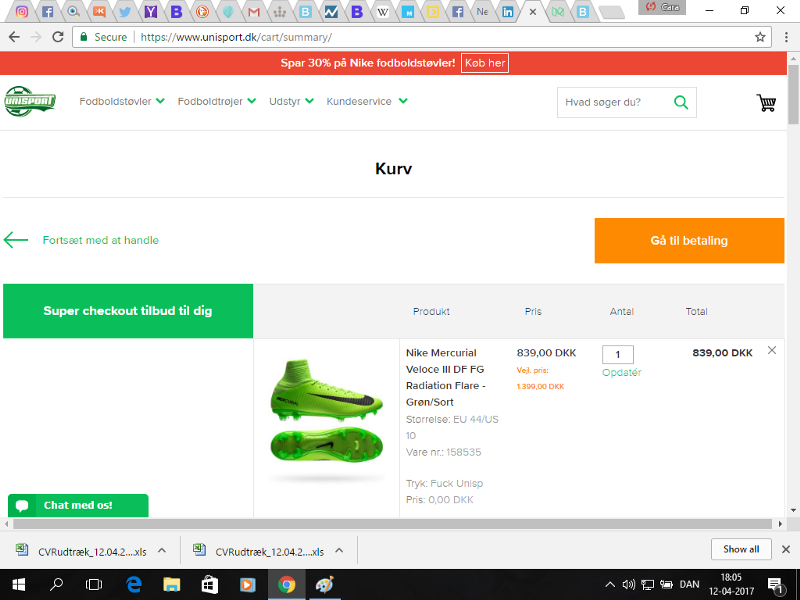Click the 'Total' column header

(696, 311)
